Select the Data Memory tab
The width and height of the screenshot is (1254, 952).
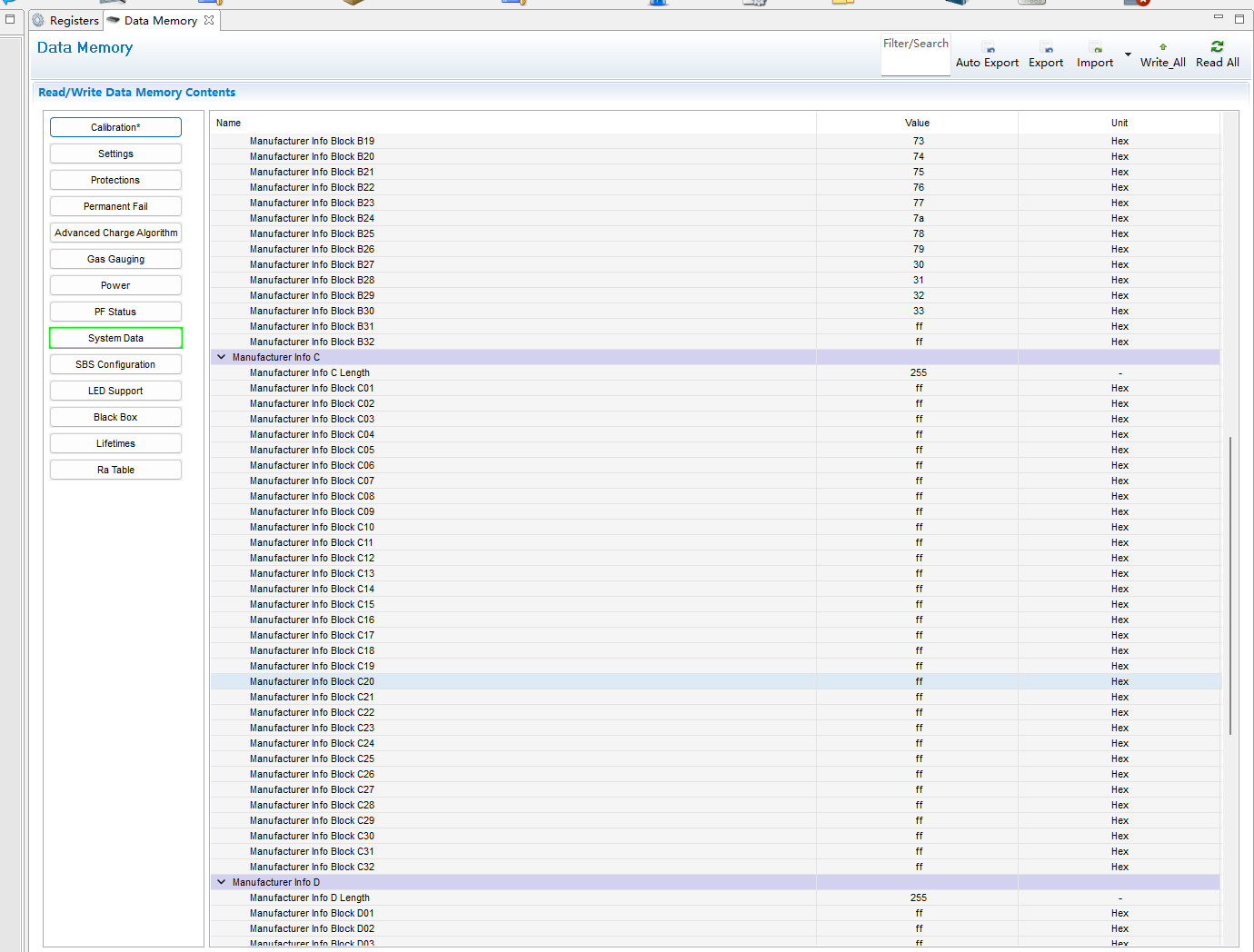(160, 20)
